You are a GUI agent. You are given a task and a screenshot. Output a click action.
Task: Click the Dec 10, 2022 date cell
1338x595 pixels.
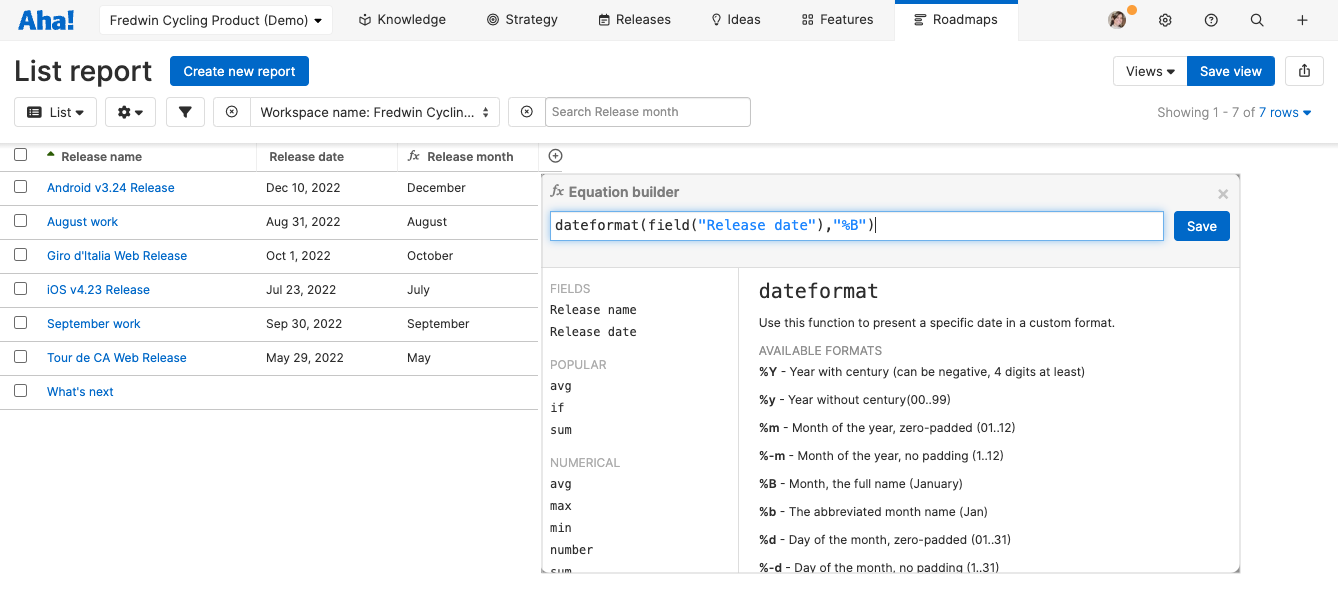click(x=304, y=188)
